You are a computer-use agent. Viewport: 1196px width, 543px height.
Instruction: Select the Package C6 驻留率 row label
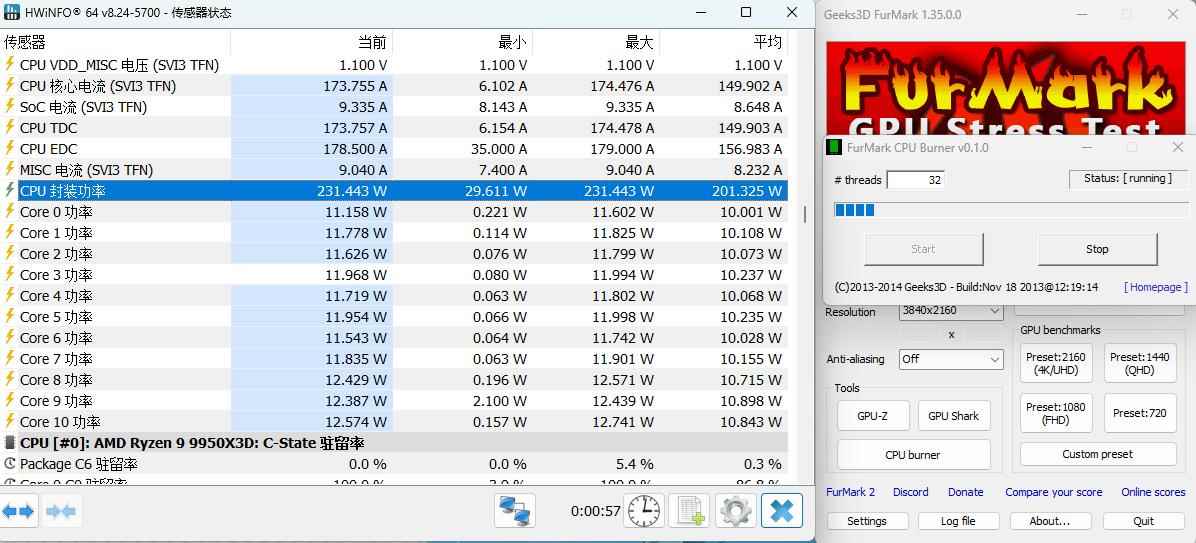pyautogui.click(x=79, y=464)
